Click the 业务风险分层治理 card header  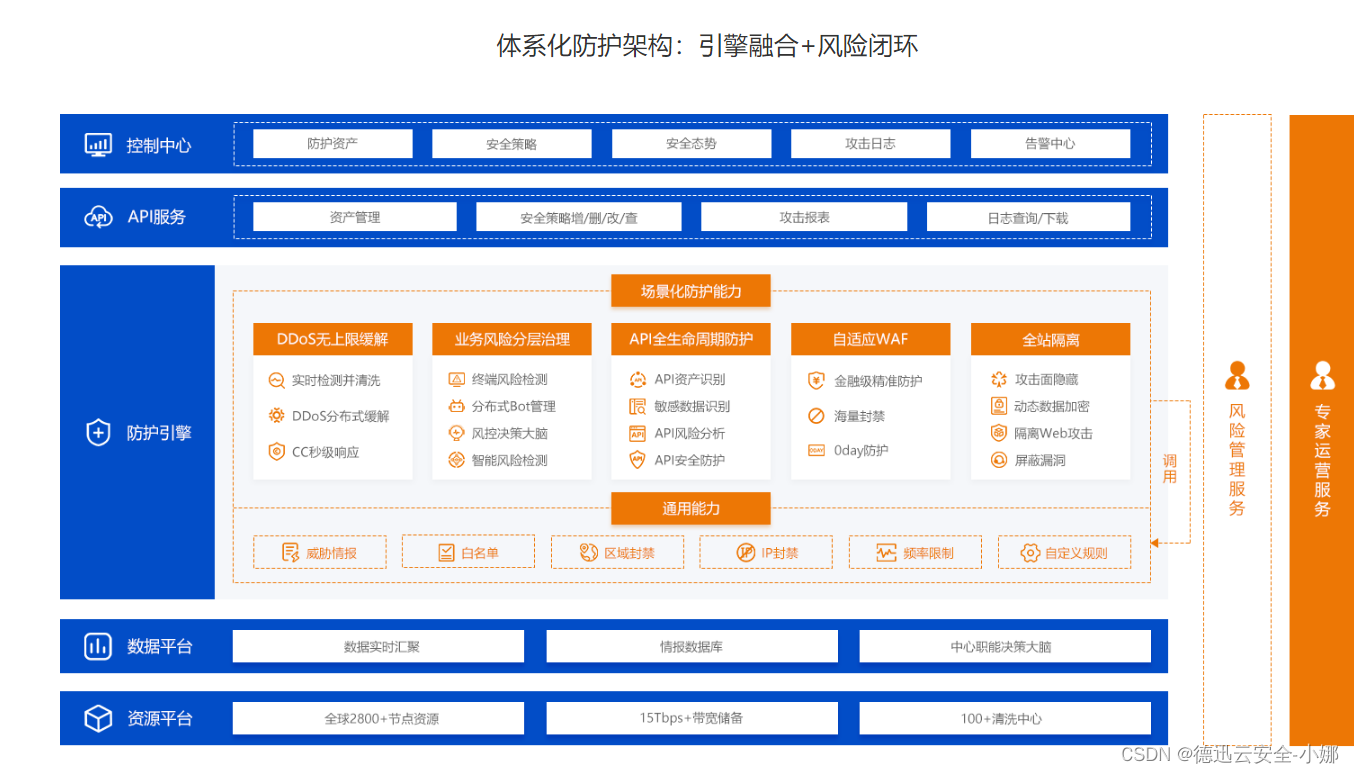click(x=511, y=339)
